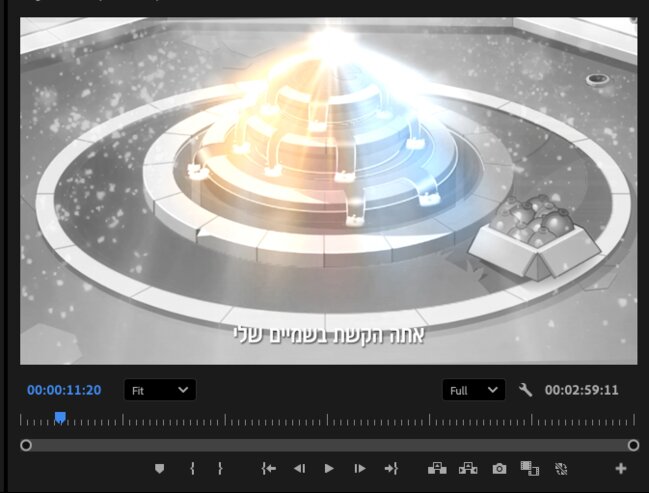Step back one frame

tap(299, 469)
